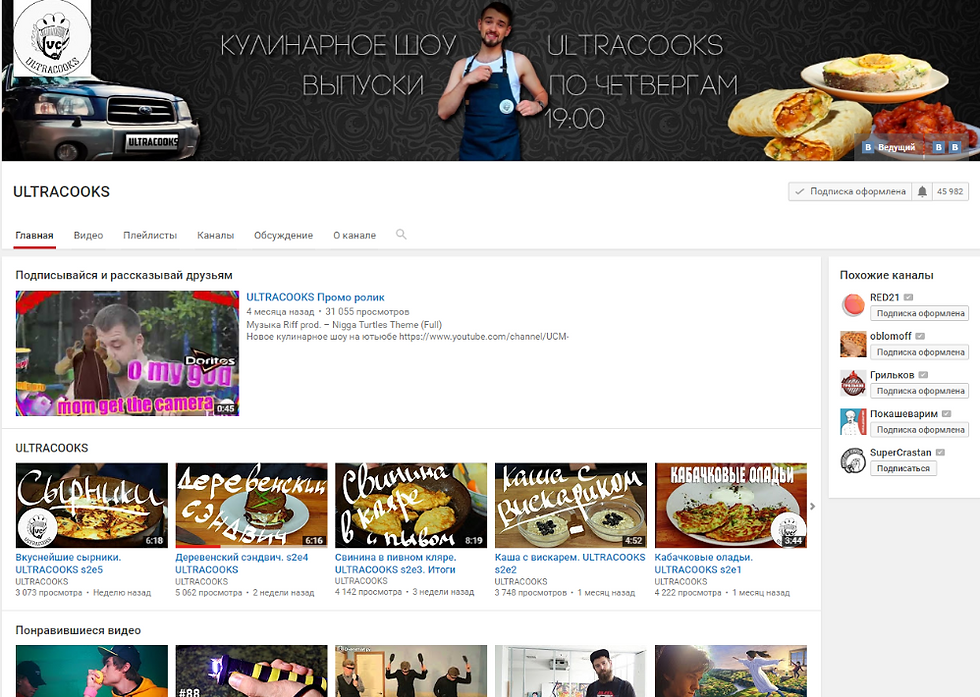Viewport: 980px width, 697px height.
Task: Open the Плейлисты tab
Action: 150,236
